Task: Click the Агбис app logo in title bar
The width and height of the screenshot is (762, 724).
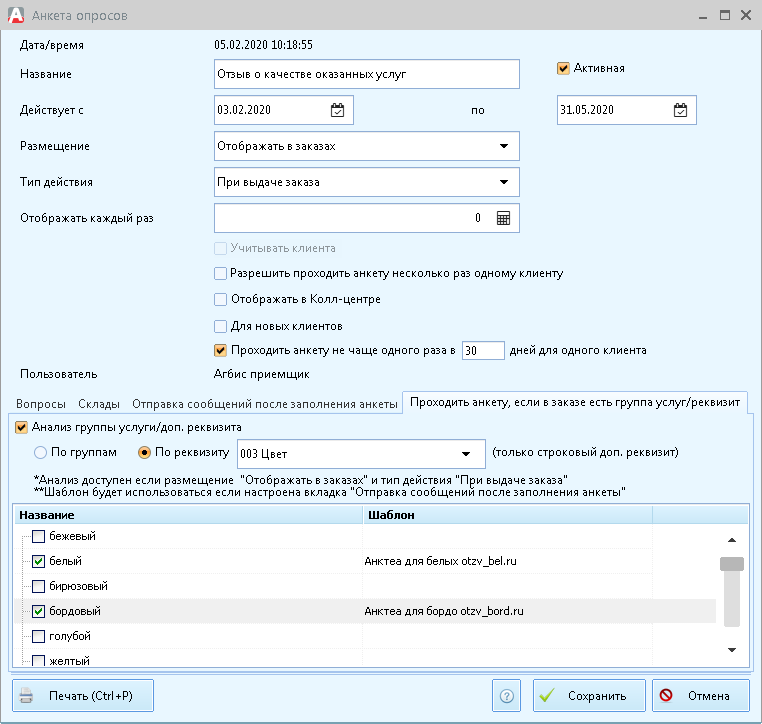Action: tap(16, 15)
